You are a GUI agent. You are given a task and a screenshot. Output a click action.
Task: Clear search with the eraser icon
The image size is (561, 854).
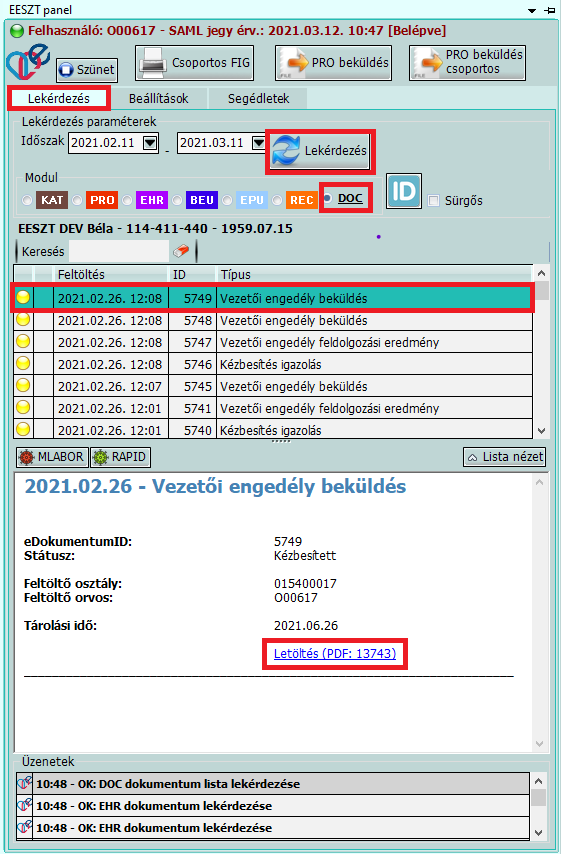(181, 251)
